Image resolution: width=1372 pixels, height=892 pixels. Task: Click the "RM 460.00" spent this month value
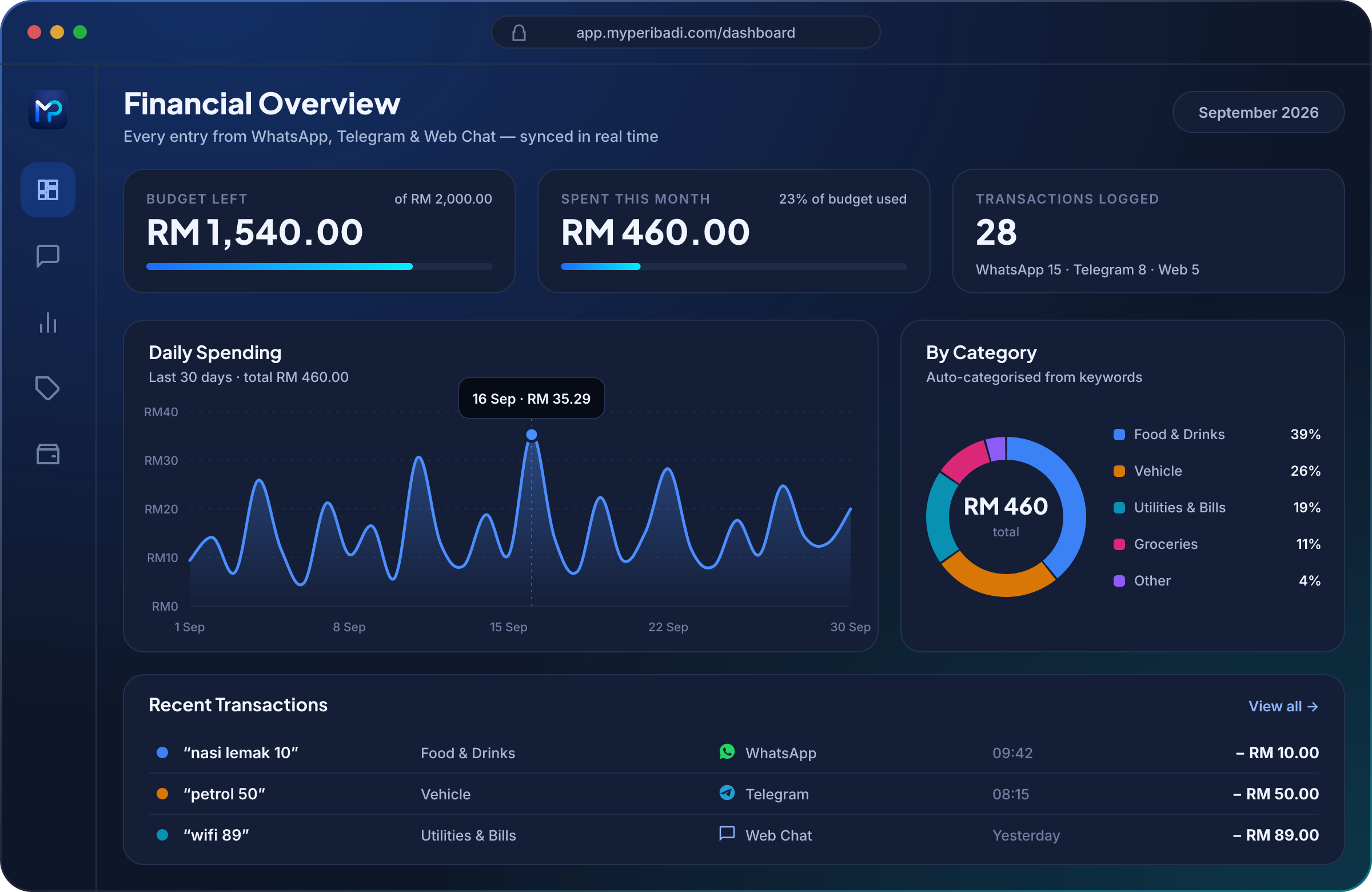click(x=656, y=232)
